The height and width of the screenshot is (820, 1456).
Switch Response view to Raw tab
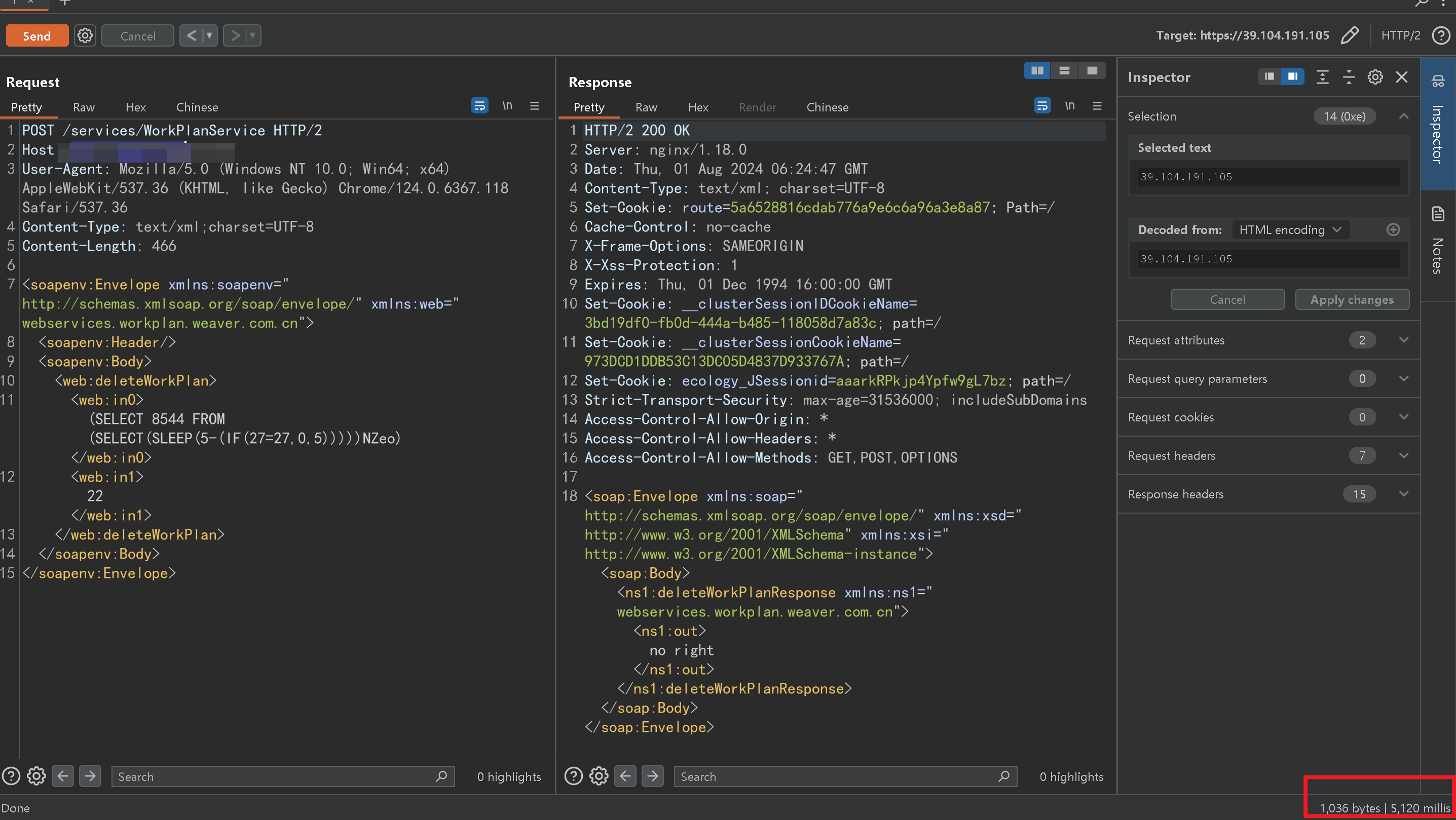pyautogui.click(x=646, y=107)
